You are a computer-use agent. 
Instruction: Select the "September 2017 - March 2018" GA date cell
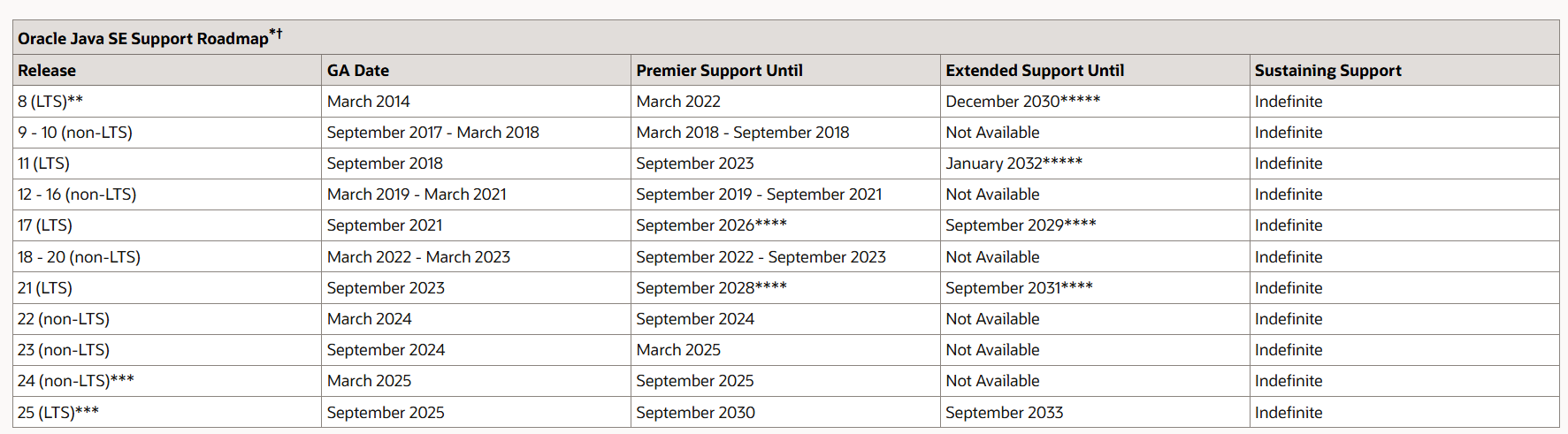coord(432,133)
